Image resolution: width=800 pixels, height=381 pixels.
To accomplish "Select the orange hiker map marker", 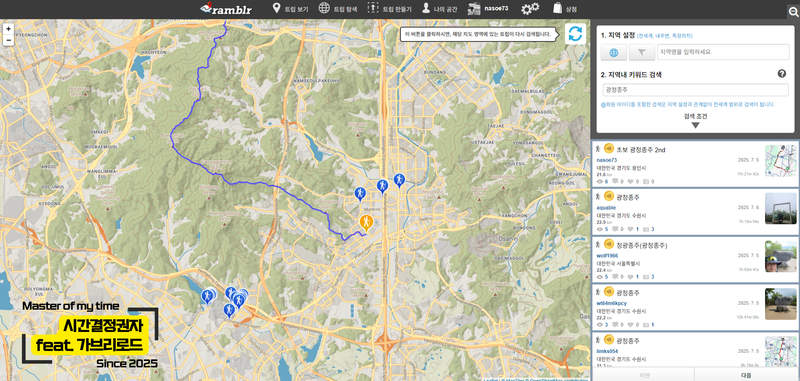I will 366,223.
